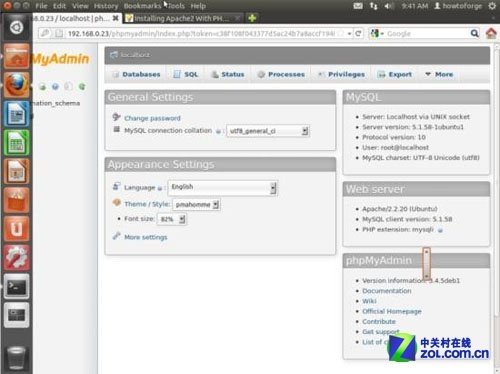The width and height of the screenshot is (500, 374).
Task: Open the Databases tab
Action: [x=137, y=74]
